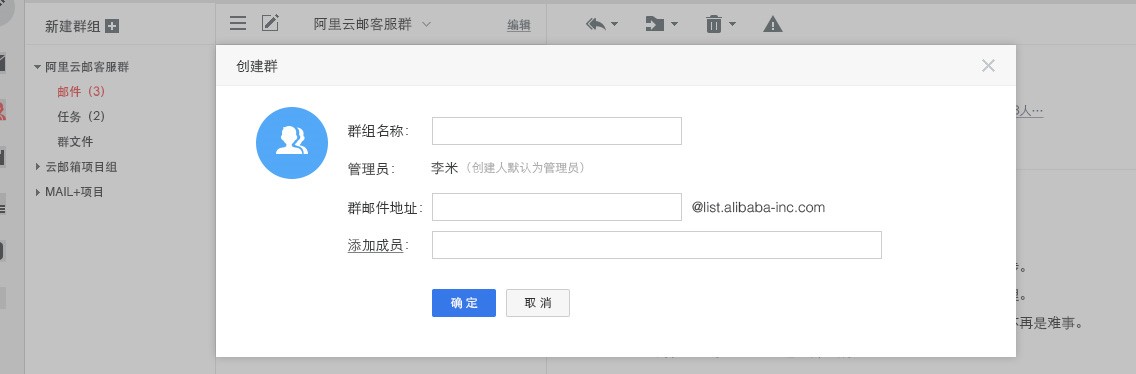Click the 确定 button
Viewport: 1136px width, 374px height.
point(464,303)
